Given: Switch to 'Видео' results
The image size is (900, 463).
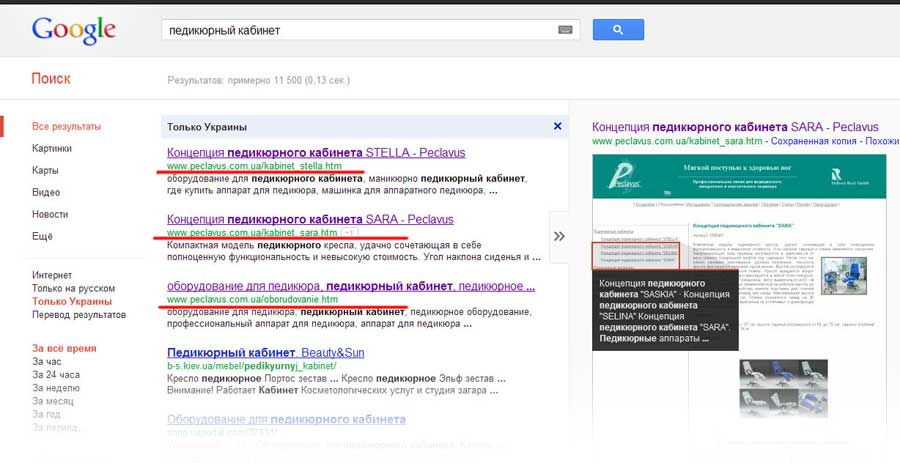Looking at the screenshot, I should point(46,192).
